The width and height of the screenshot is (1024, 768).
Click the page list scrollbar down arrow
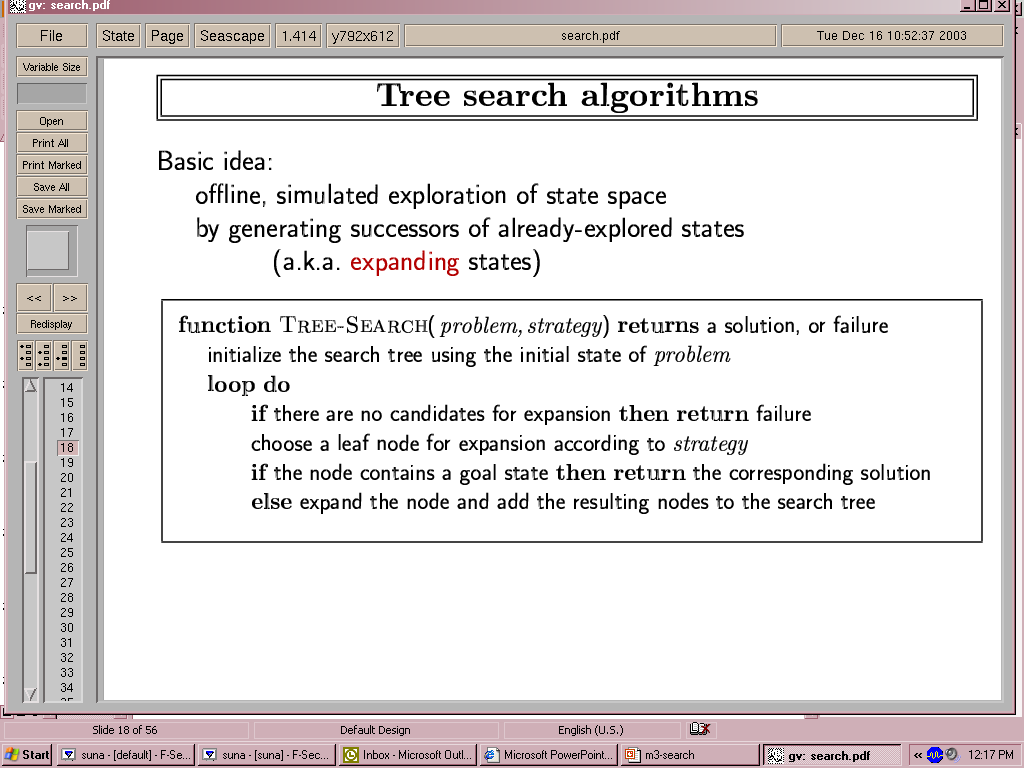point(31,694)
